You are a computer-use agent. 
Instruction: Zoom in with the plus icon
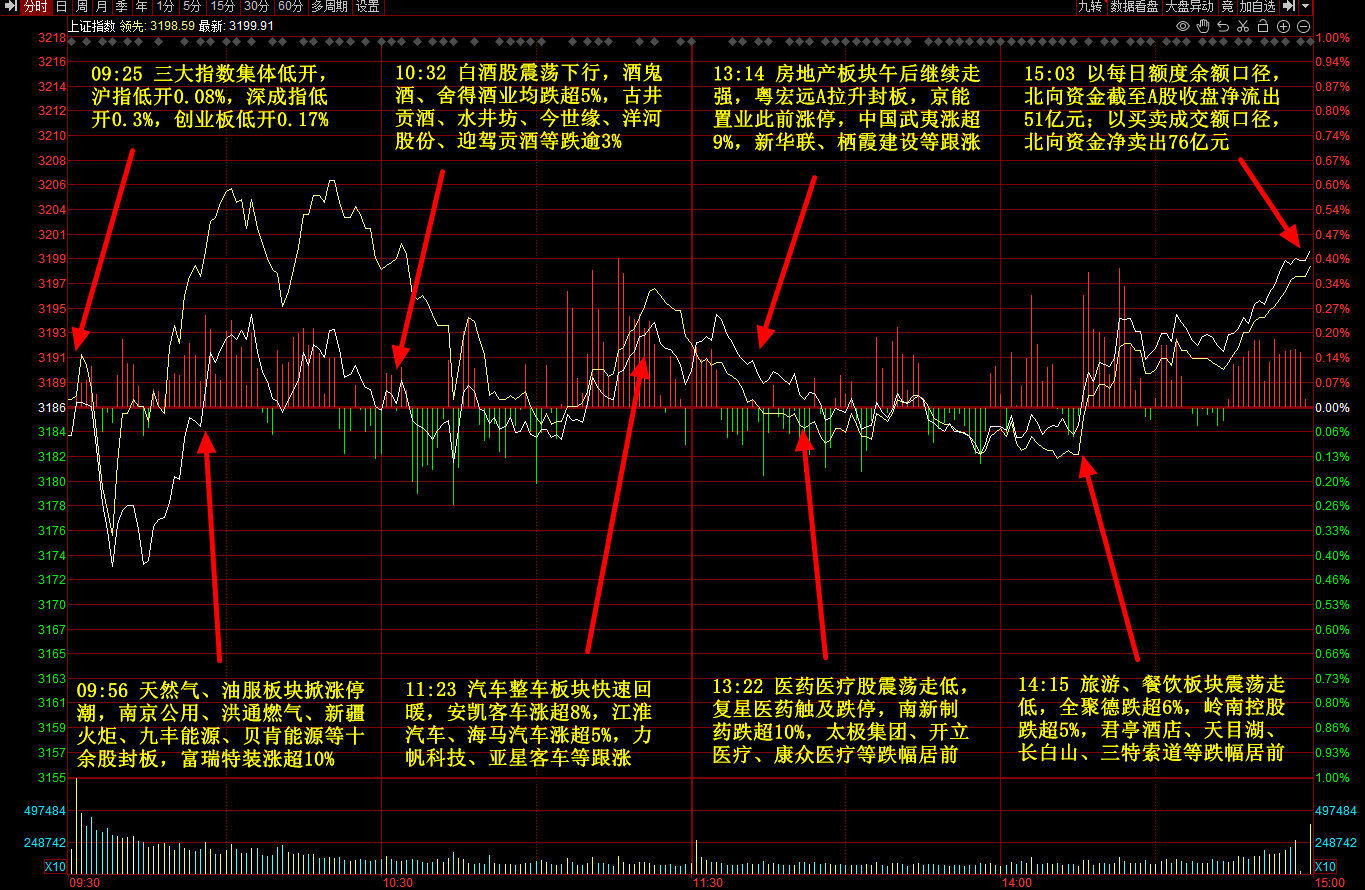tap(1283, 26)
